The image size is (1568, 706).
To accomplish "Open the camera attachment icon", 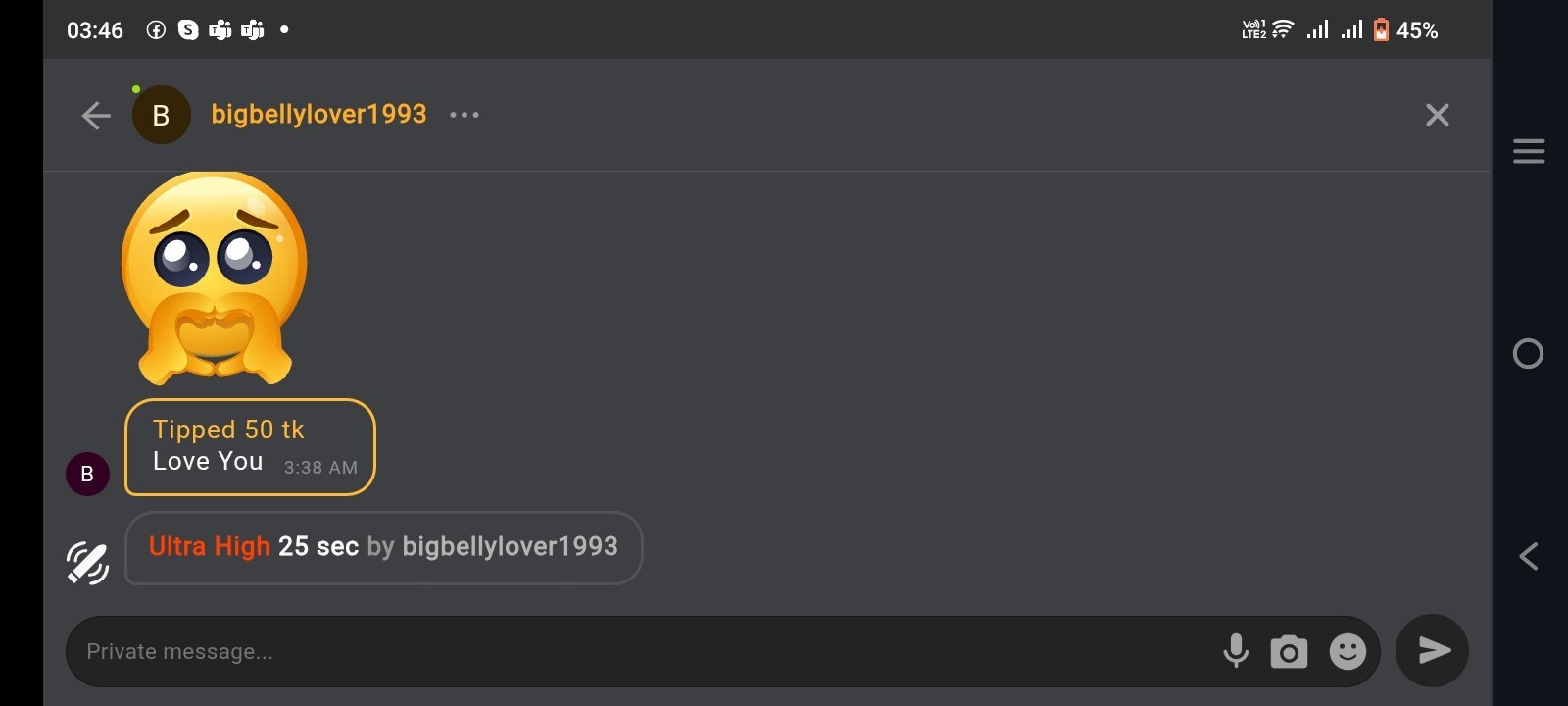I will click(1289, 651).
